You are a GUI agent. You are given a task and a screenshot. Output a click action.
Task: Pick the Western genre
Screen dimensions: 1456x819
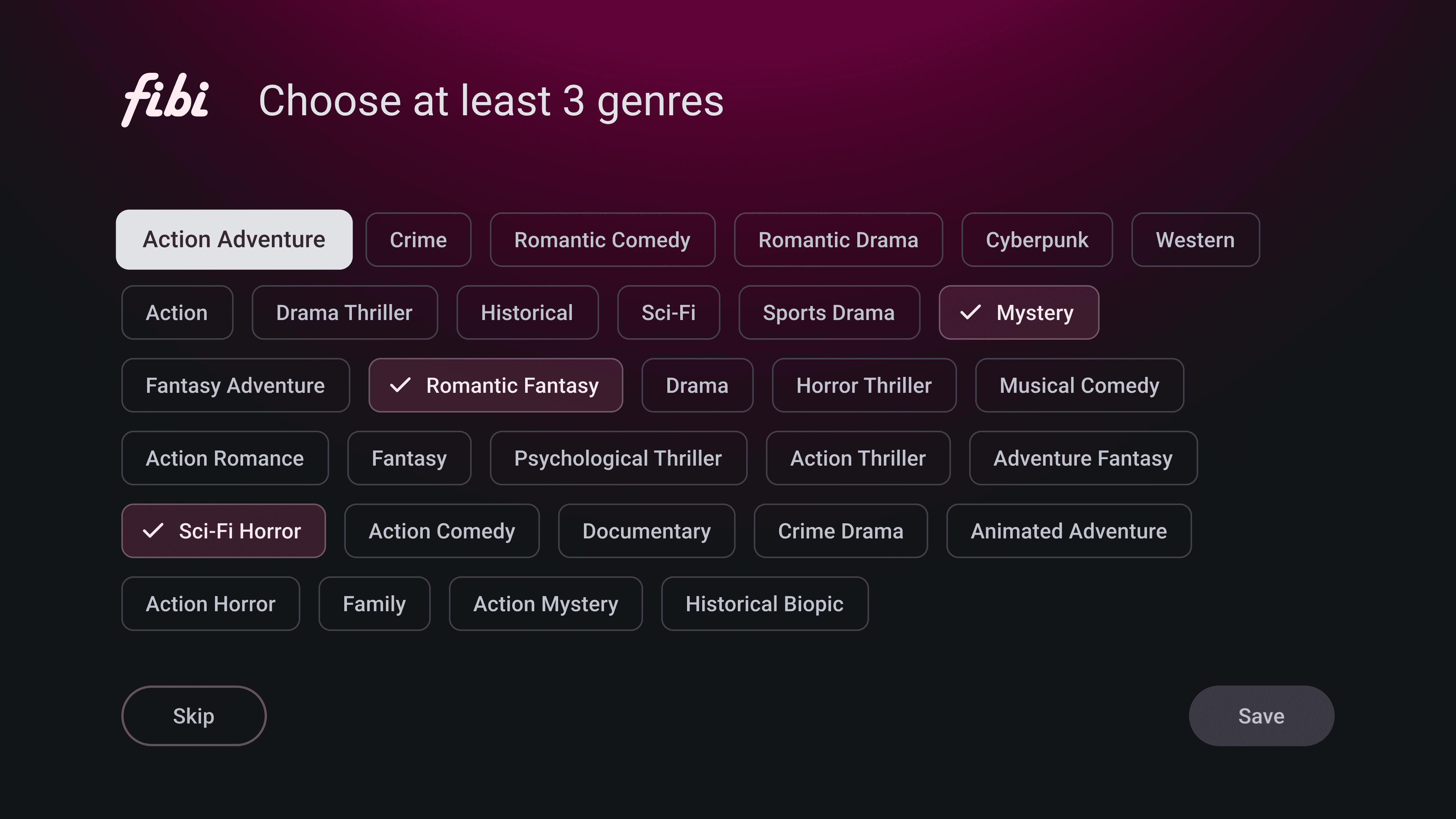click(1196, 240)
